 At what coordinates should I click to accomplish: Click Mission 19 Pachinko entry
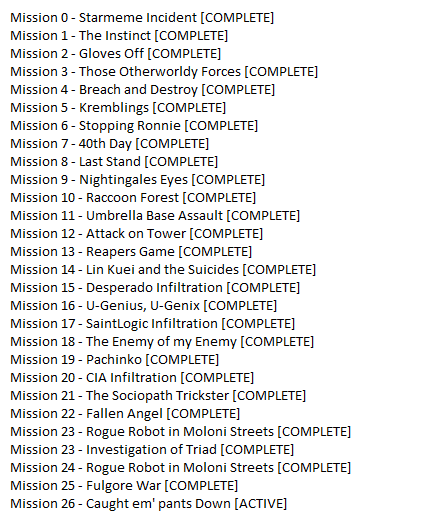coord(115,360)
